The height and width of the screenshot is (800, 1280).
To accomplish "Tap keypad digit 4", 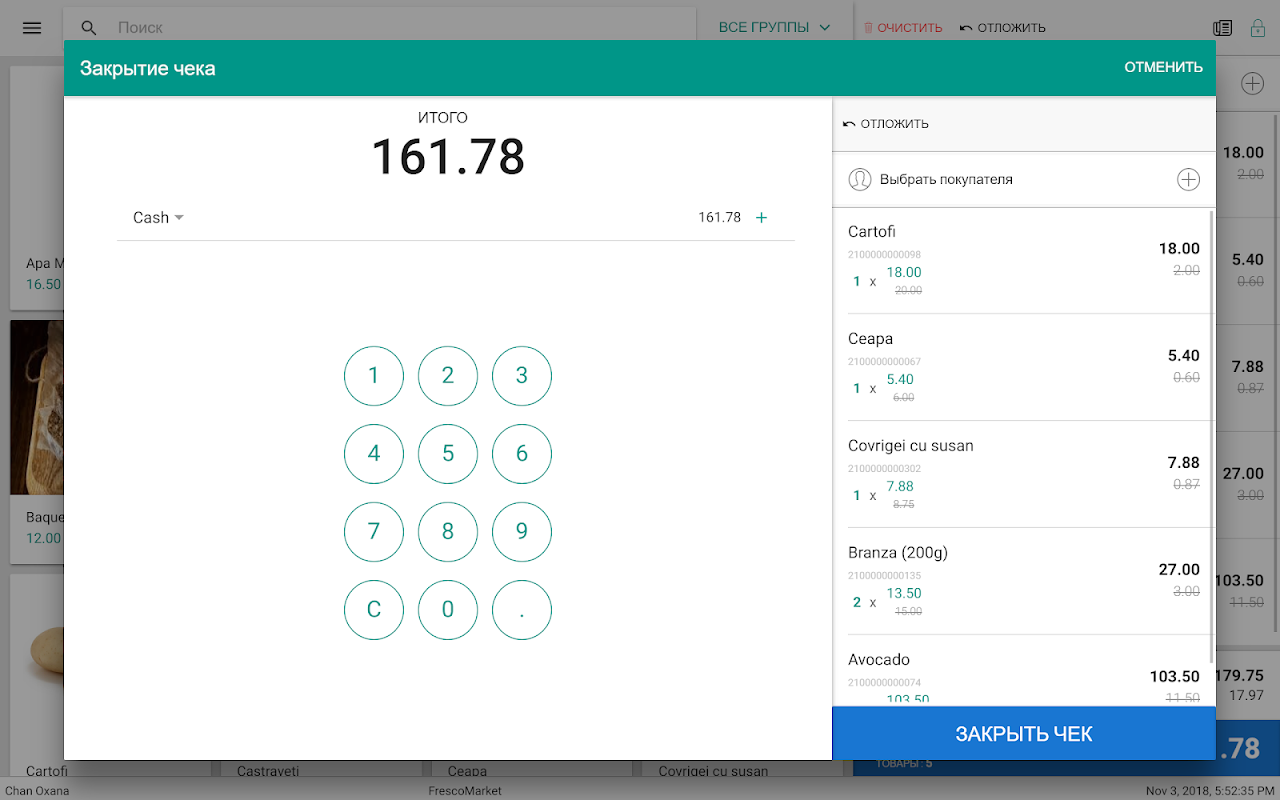I will tap(374, 454).
